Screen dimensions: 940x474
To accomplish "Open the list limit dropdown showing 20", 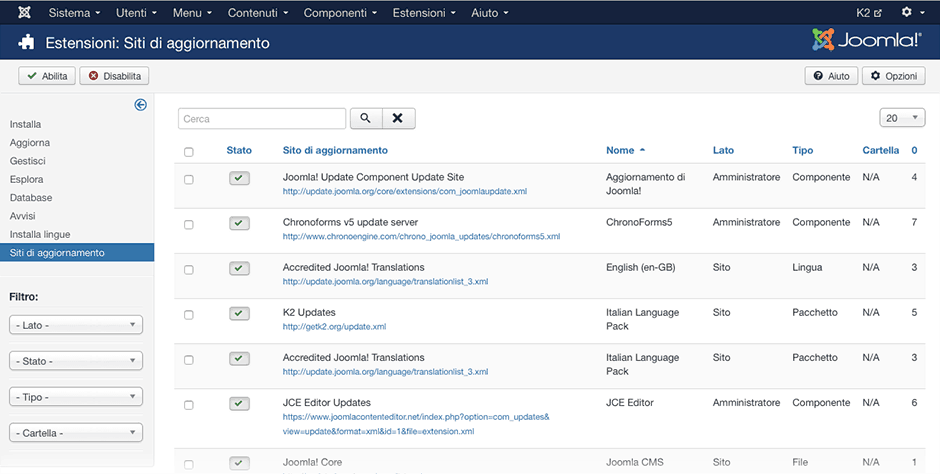I will pos(902,118).
